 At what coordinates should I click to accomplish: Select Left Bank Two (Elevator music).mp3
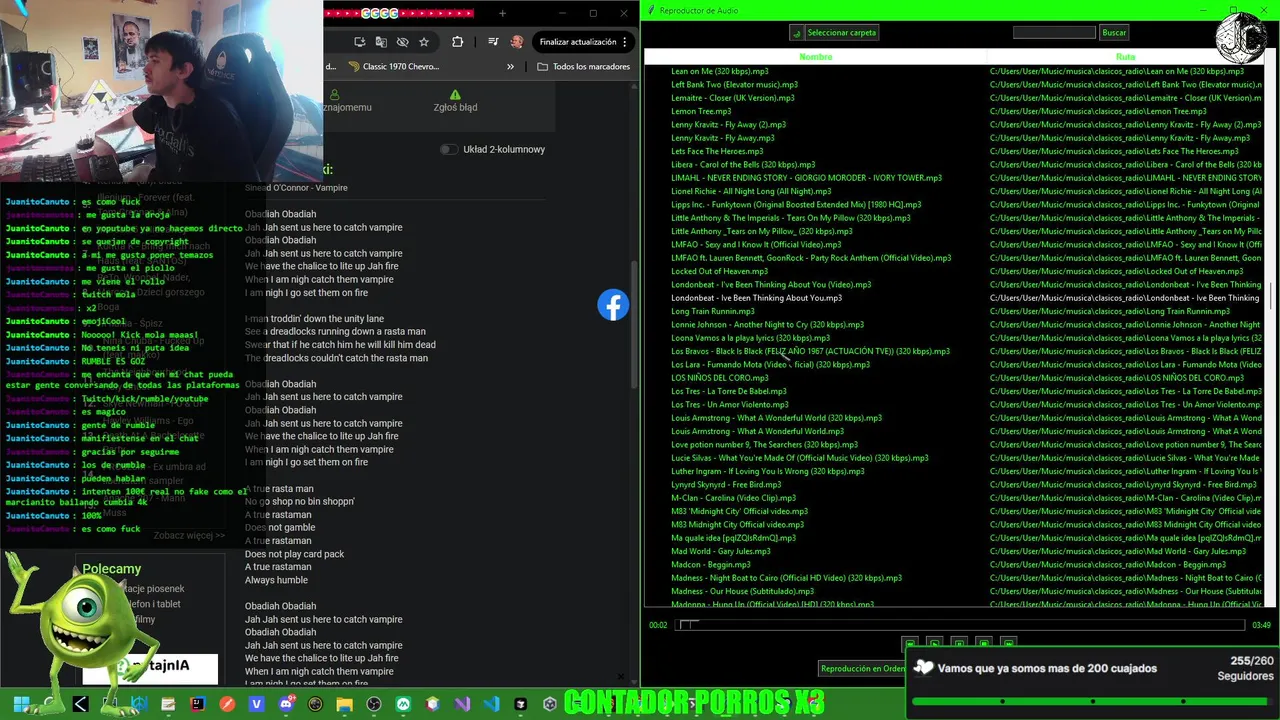click(734, 85)
